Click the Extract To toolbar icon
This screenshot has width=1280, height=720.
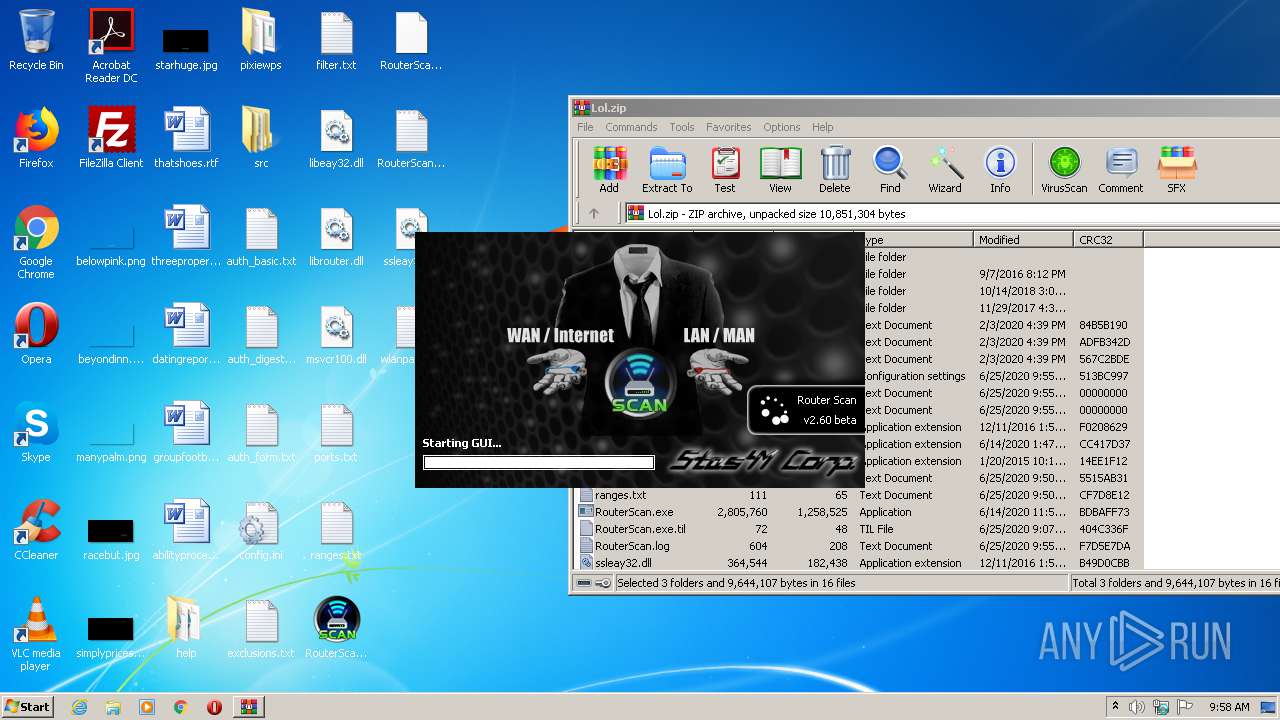pos(667,169)
